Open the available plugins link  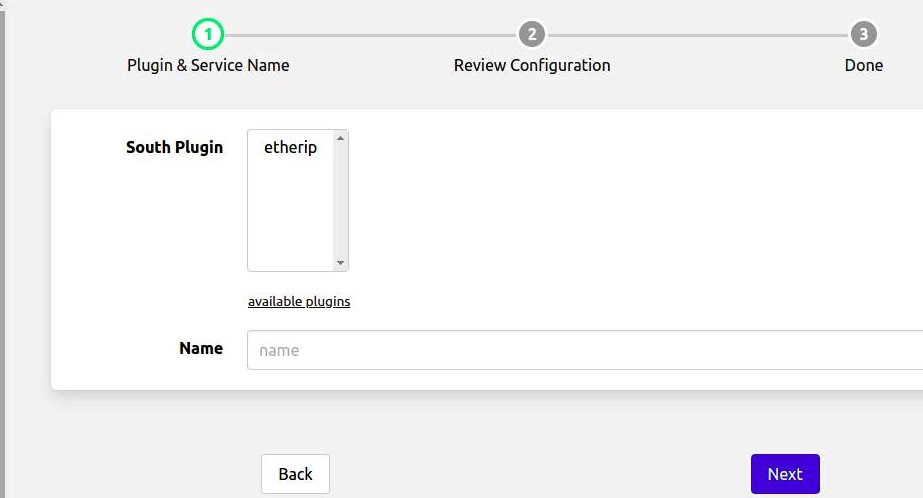pyautogui.click(x=299, y=301)
